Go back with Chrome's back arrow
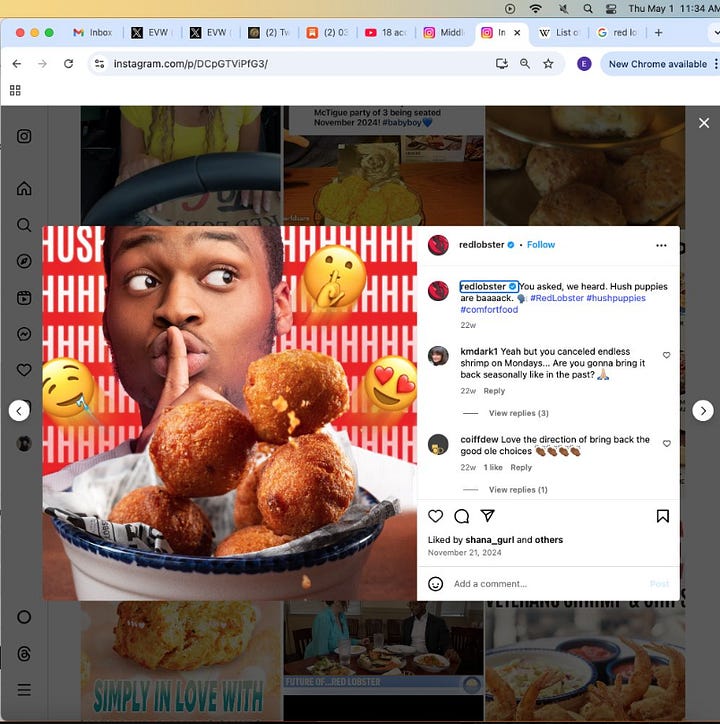720x724 pixels. (17, 64)
